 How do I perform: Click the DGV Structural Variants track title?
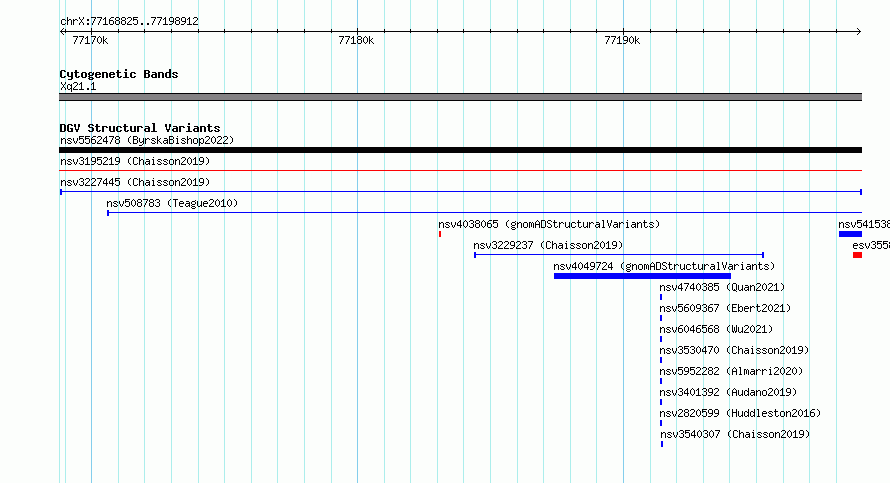pos(140,128)
